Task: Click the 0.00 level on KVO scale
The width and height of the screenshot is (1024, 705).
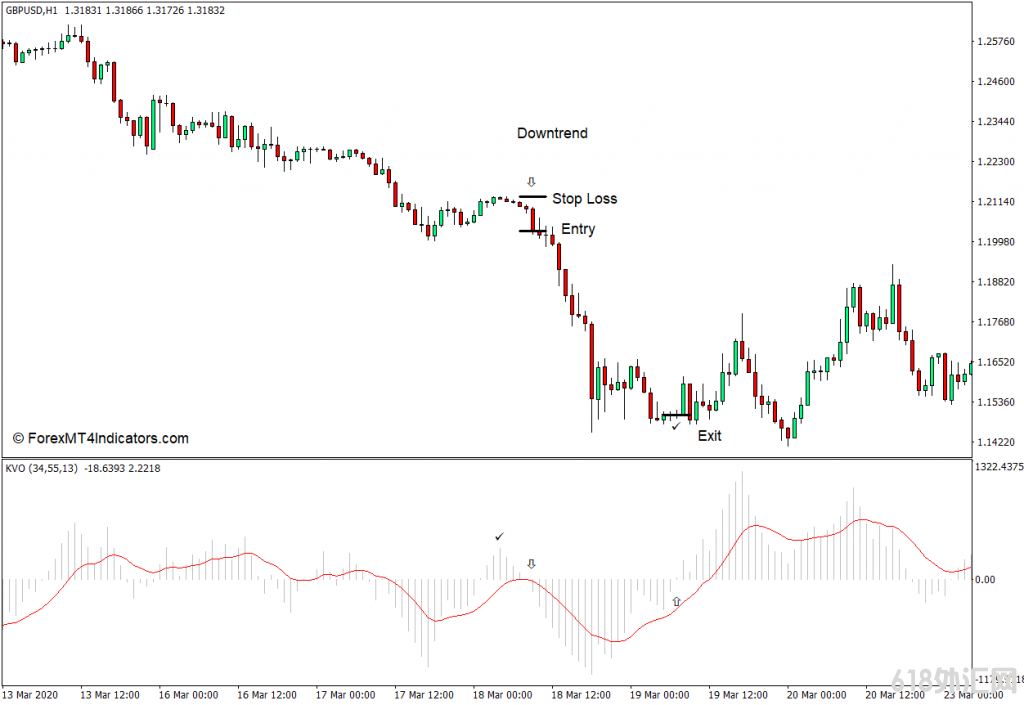Action: click(x=985, y=580)
